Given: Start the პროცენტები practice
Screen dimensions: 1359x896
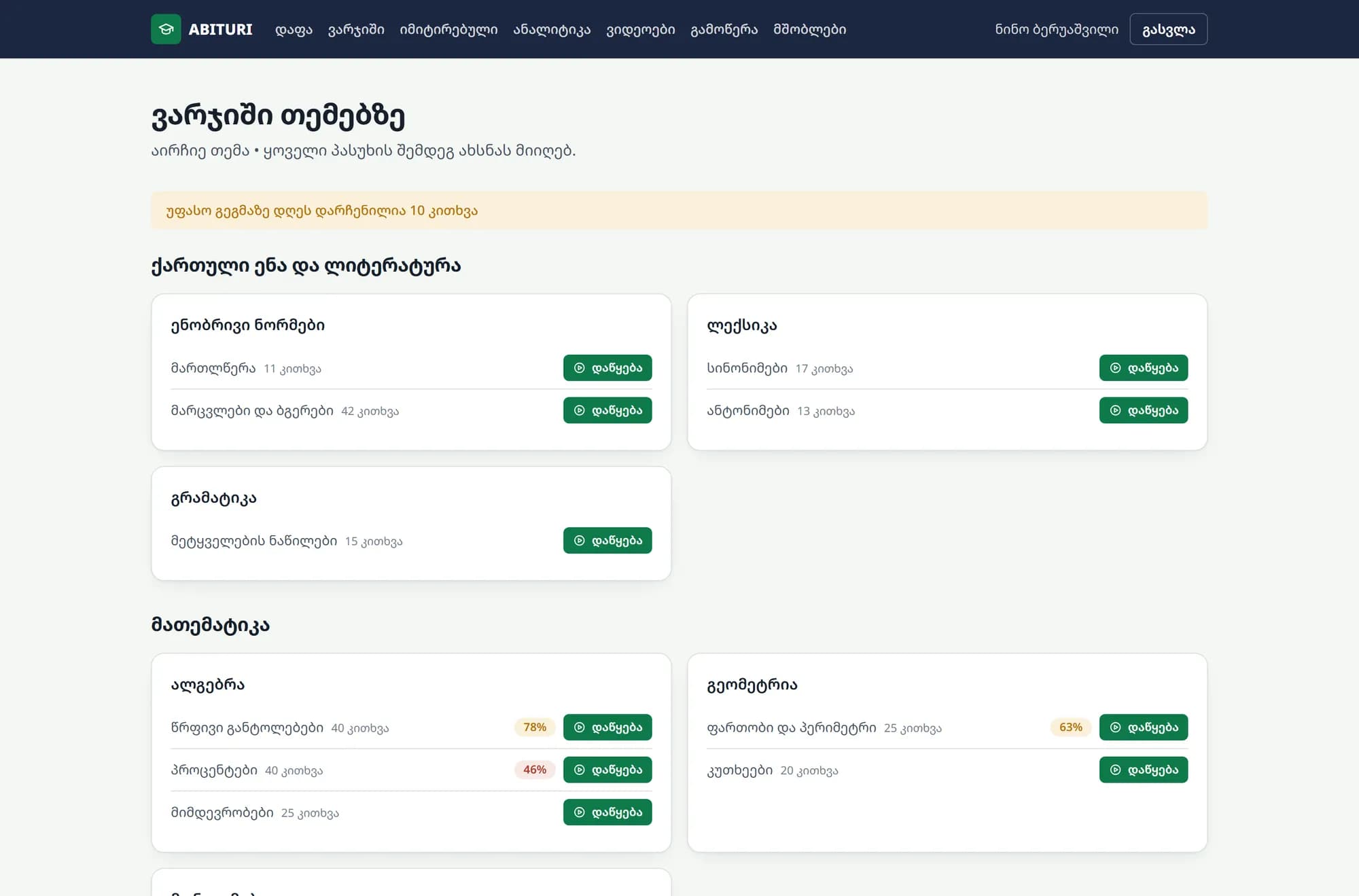Looking at the screenshot, I should (x=607, y=770).
